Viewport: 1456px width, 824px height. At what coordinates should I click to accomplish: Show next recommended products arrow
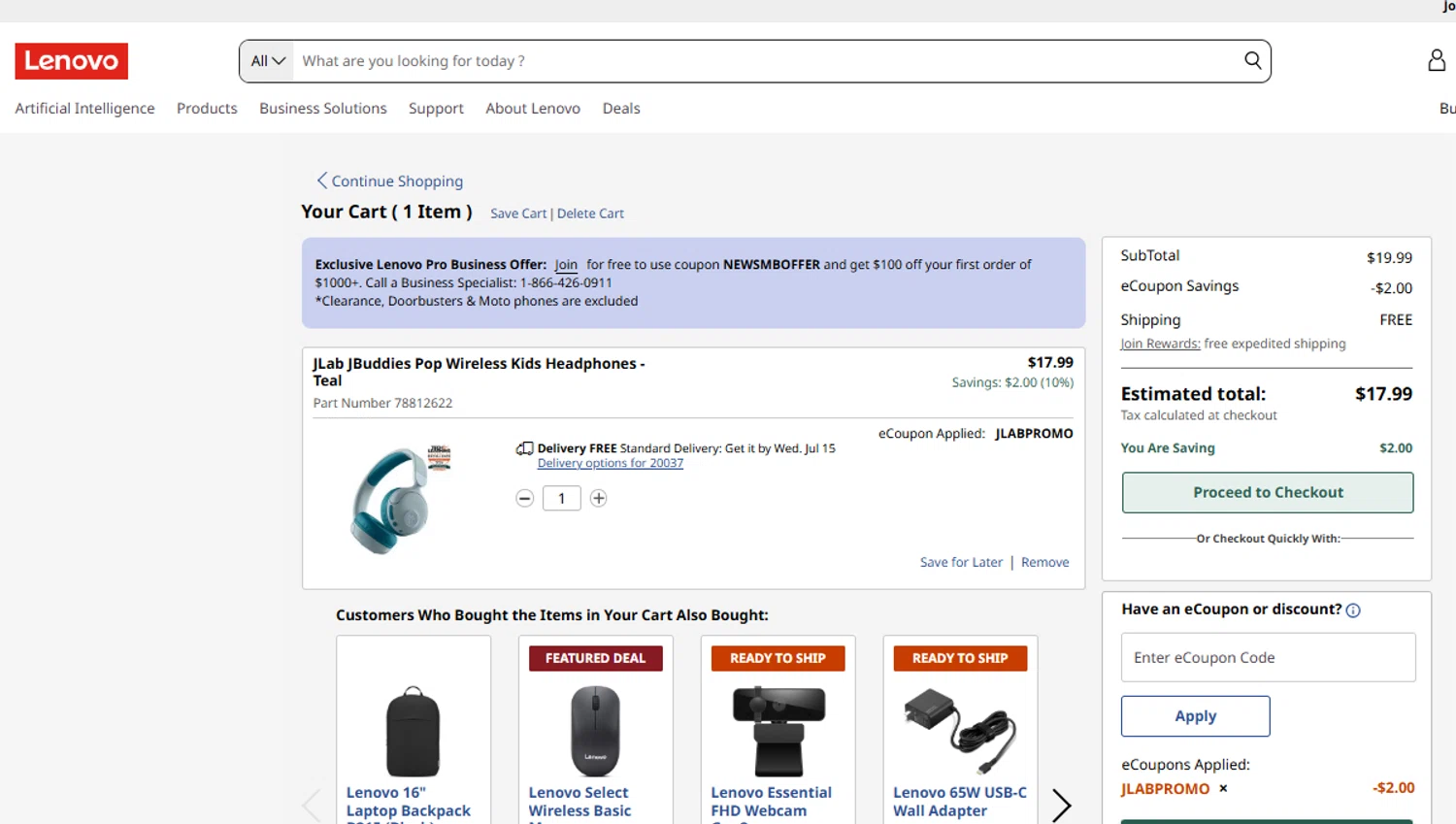tap(1062, 805)
